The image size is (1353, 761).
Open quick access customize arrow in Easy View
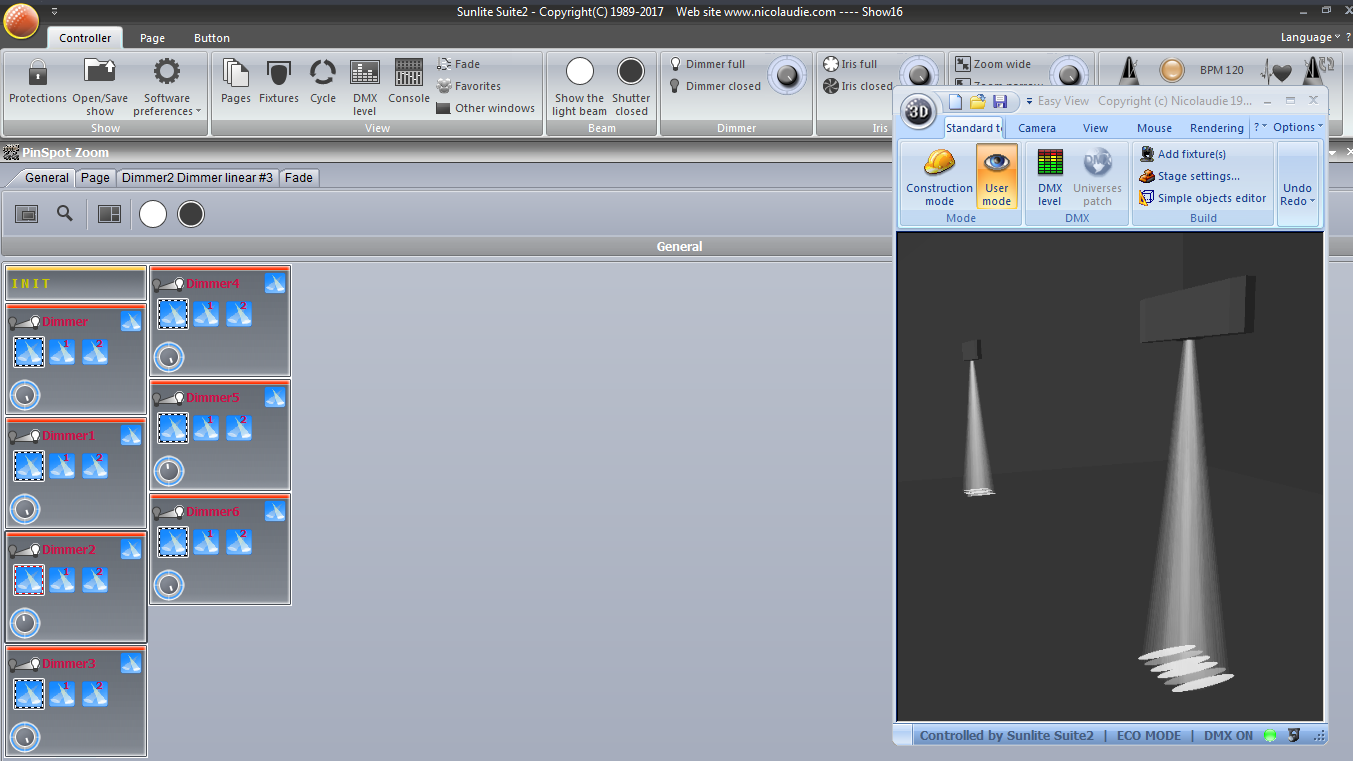tap(1029, 101)
